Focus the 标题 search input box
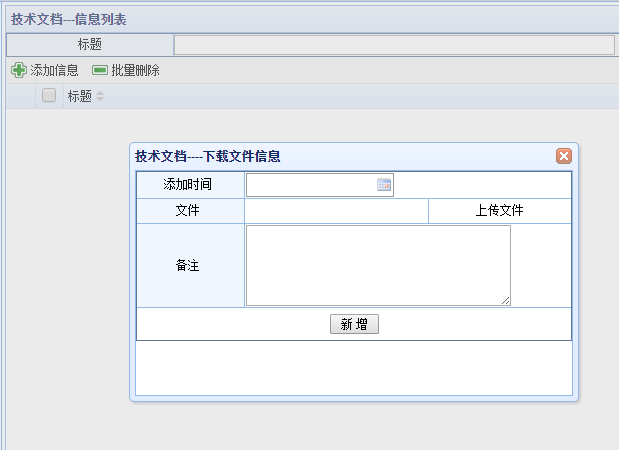The image size is (619, 450). point(393,45)
